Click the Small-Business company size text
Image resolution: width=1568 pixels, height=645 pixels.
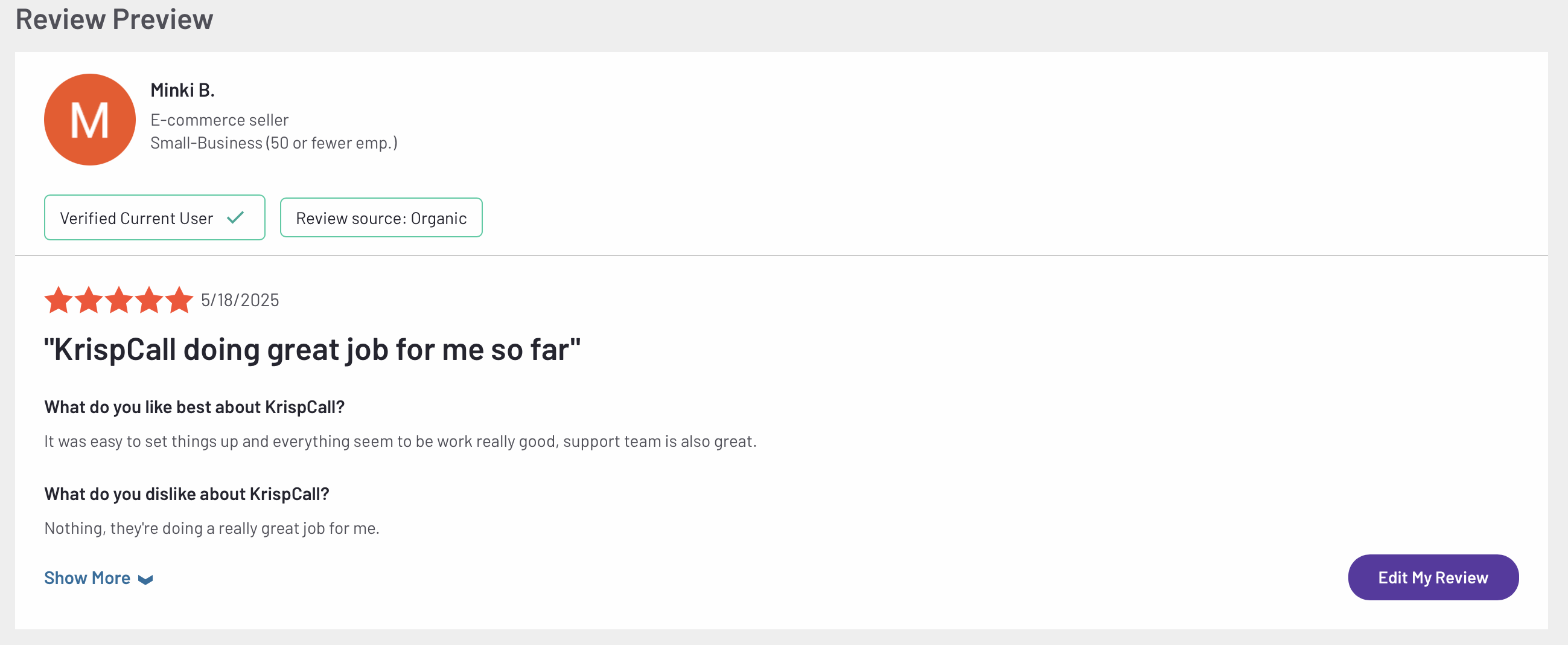(274, 143)
